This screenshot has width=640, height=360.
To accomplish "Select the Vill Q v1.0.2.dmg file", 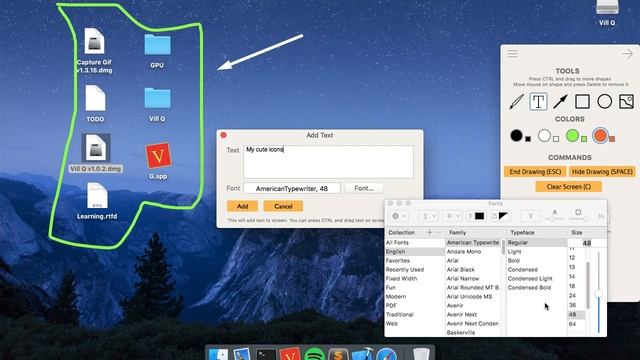I will point(96,153).
